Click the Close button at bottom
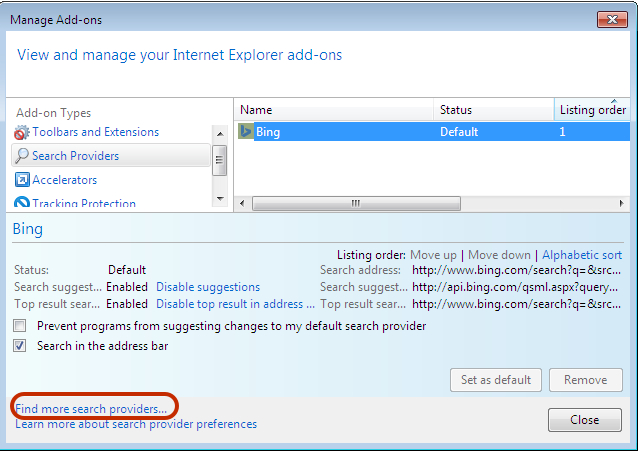 (x=585, y=420)
